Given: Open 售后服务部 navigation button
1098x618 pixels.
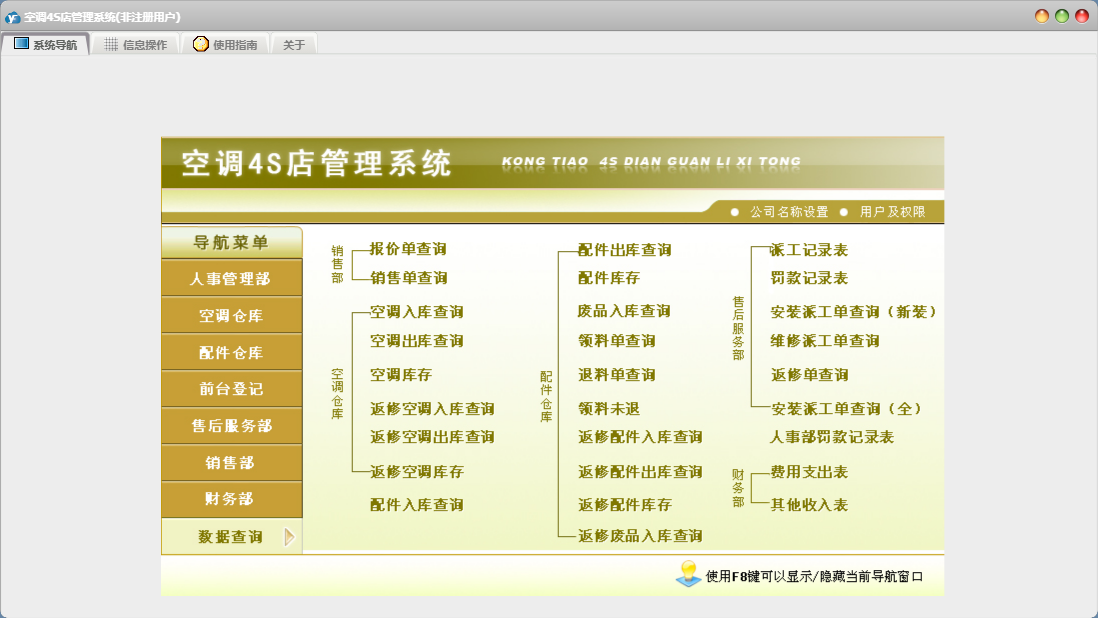Looking at the screenshot, I should pos(231,426).
